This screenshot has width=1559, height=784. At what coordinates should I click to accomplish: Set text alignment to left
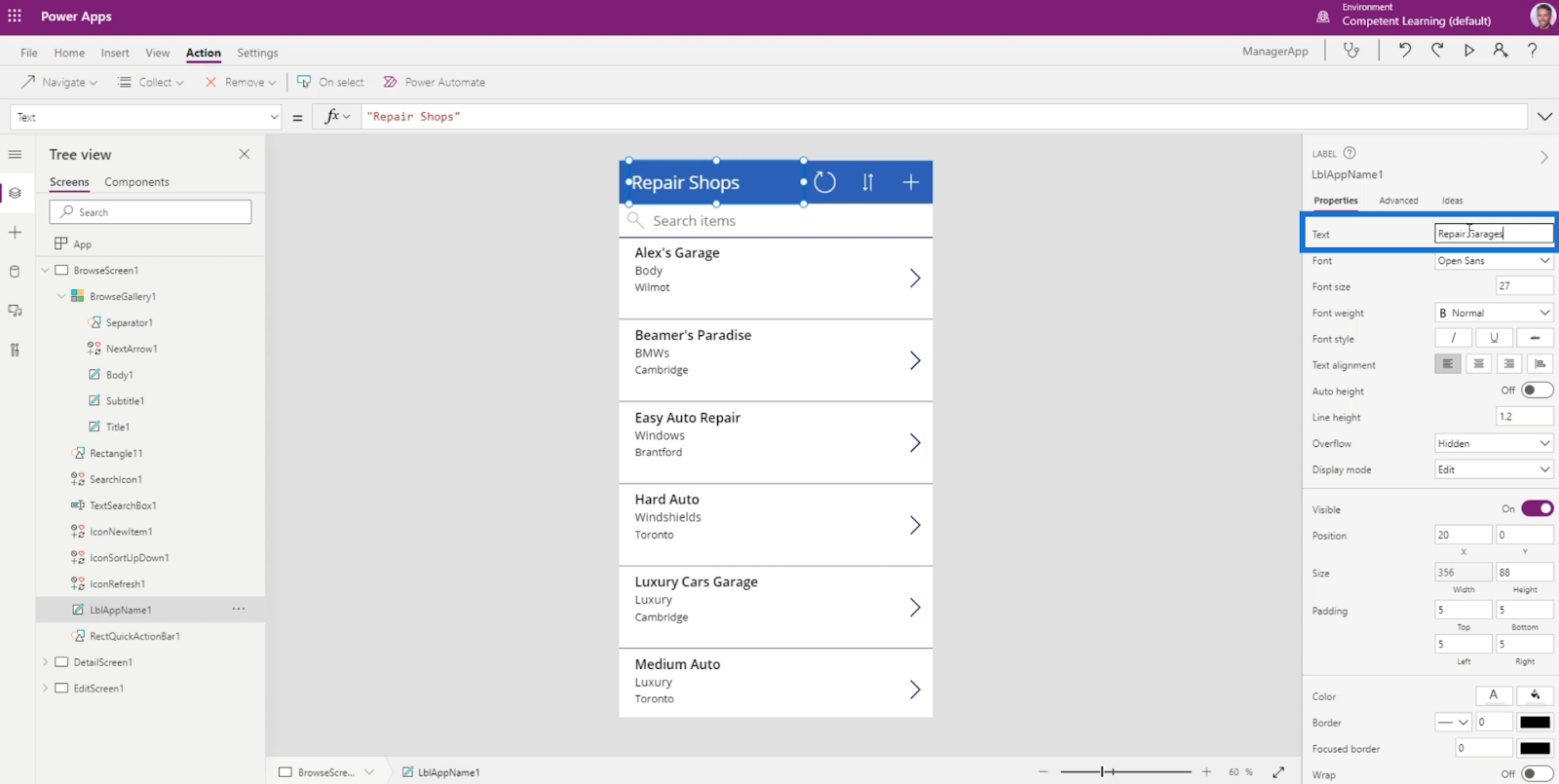1448,364
